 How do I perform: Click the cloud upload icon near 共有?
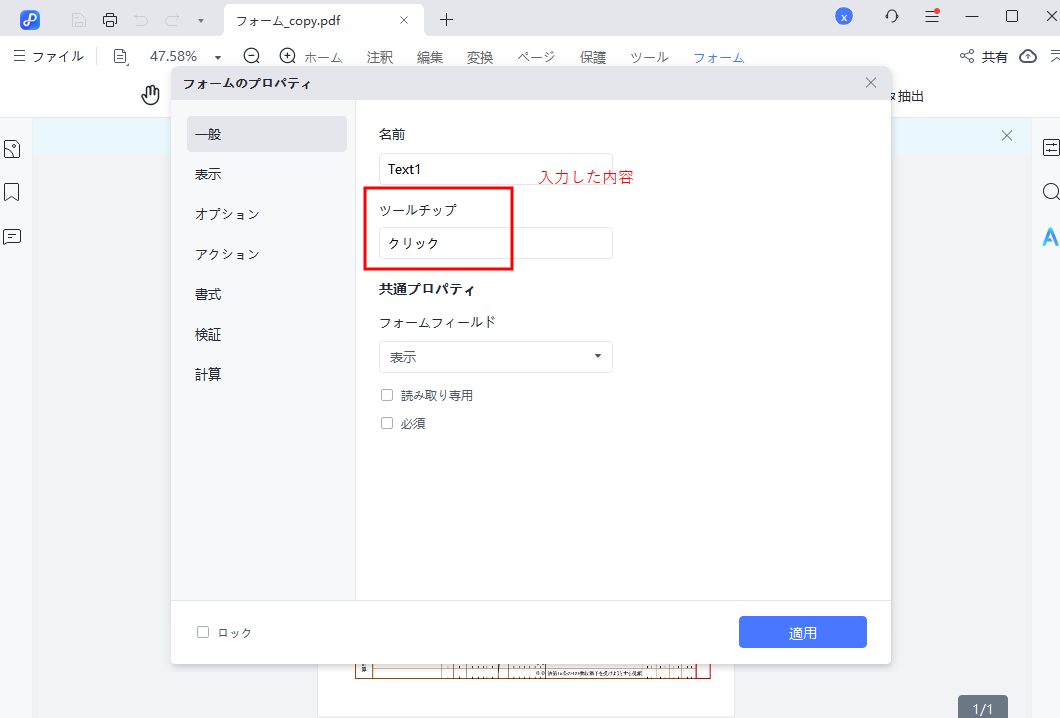pyautogui.click(x=1027, y=56)
